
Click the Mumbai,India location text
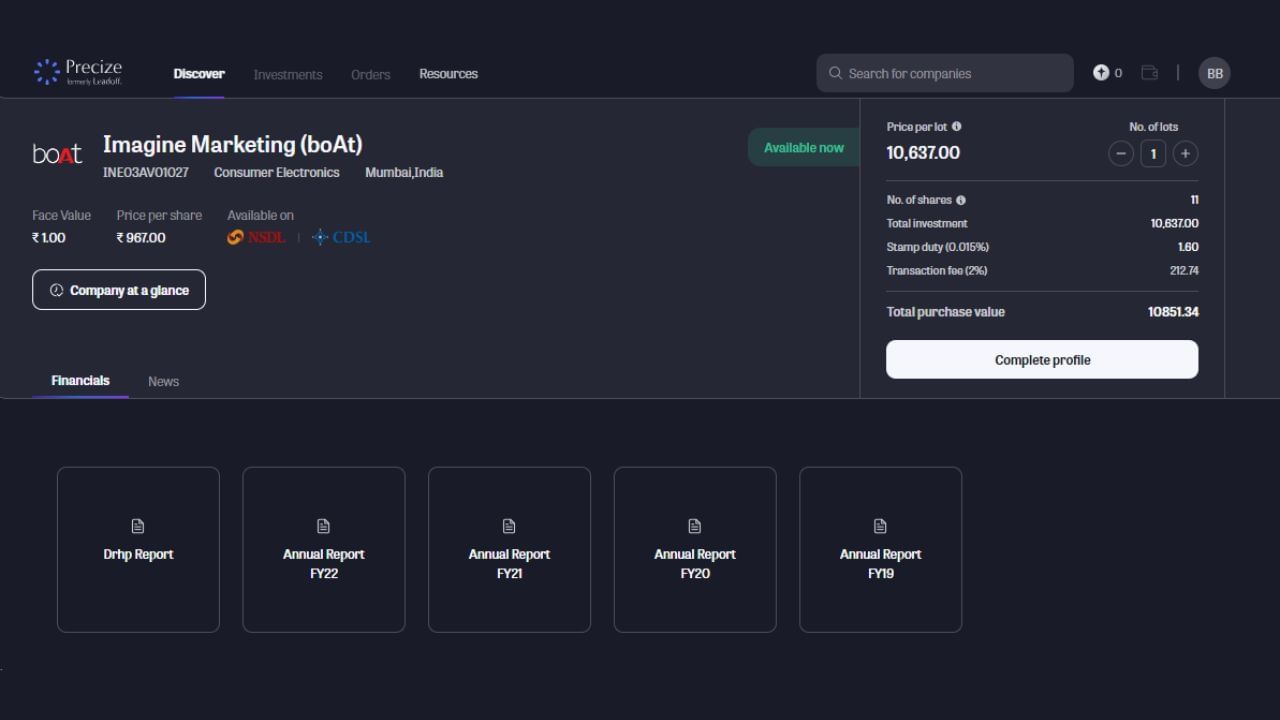(404, 173)
